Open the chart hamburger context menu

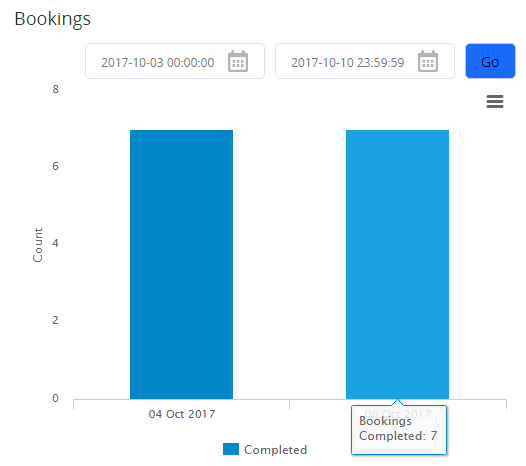click(495, 101)
